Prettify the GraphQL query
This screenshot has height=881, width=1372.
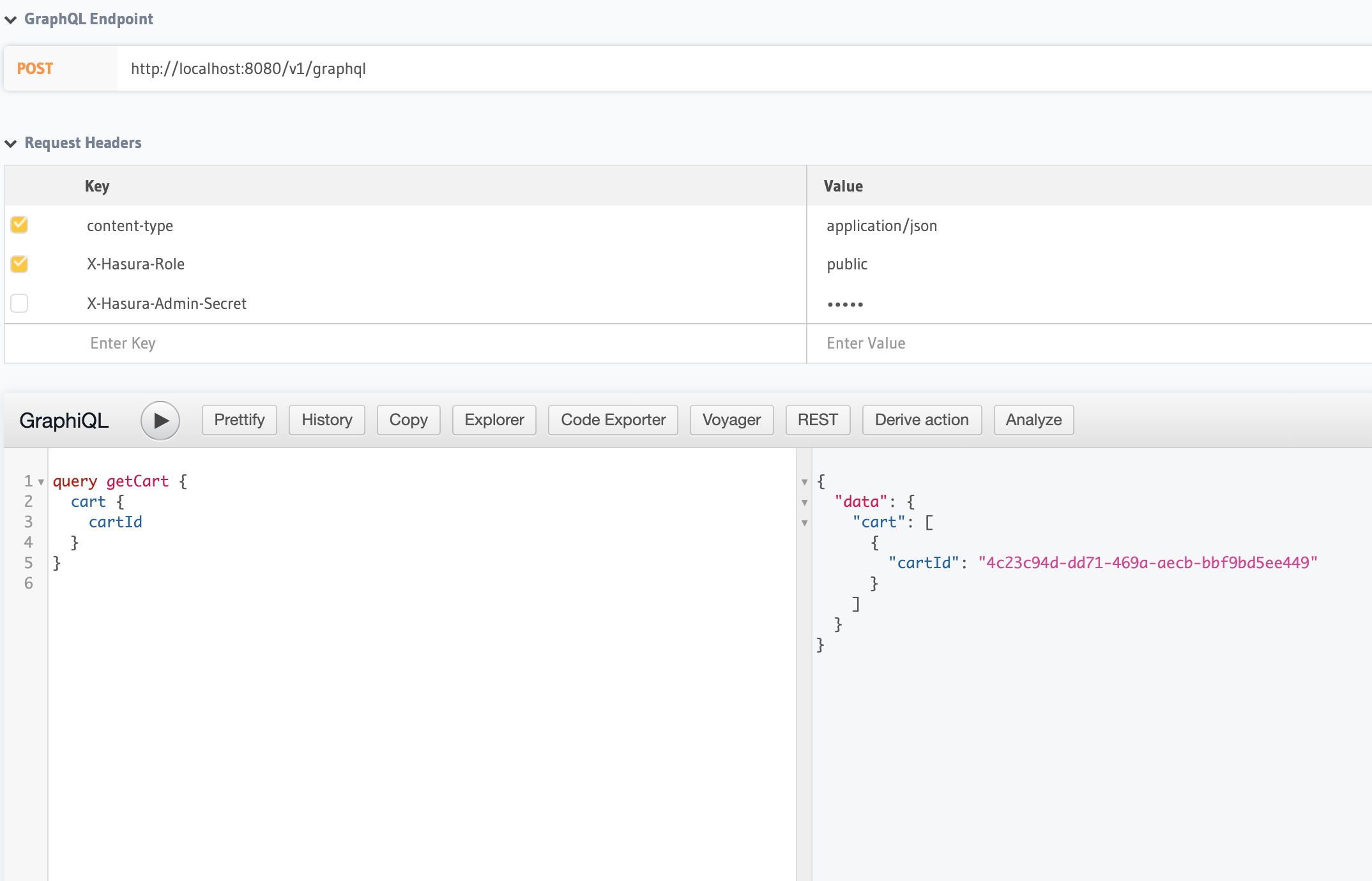click(239, 419)
